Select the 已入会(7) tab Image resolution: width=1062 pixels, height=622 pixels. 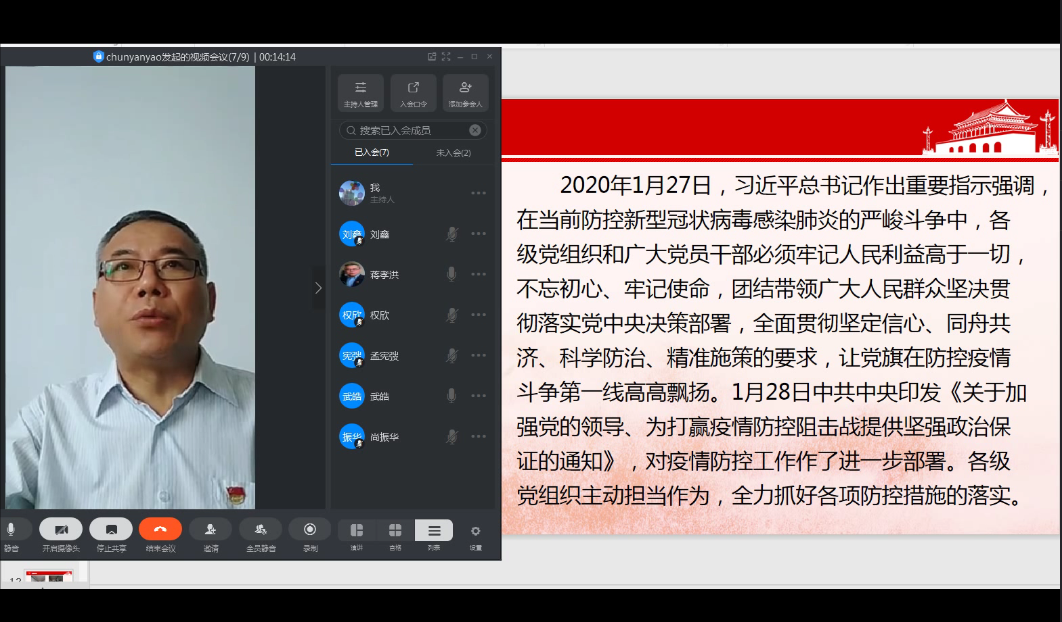pos(372,153)
